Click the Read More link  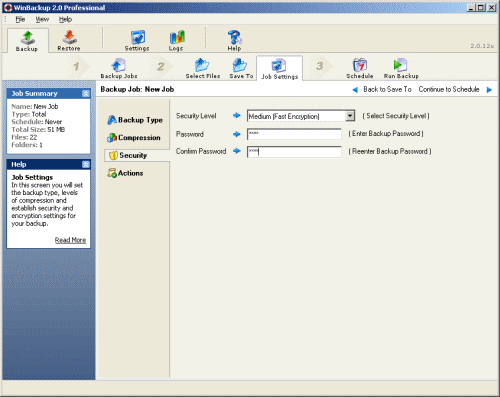(x=70, y=240)
